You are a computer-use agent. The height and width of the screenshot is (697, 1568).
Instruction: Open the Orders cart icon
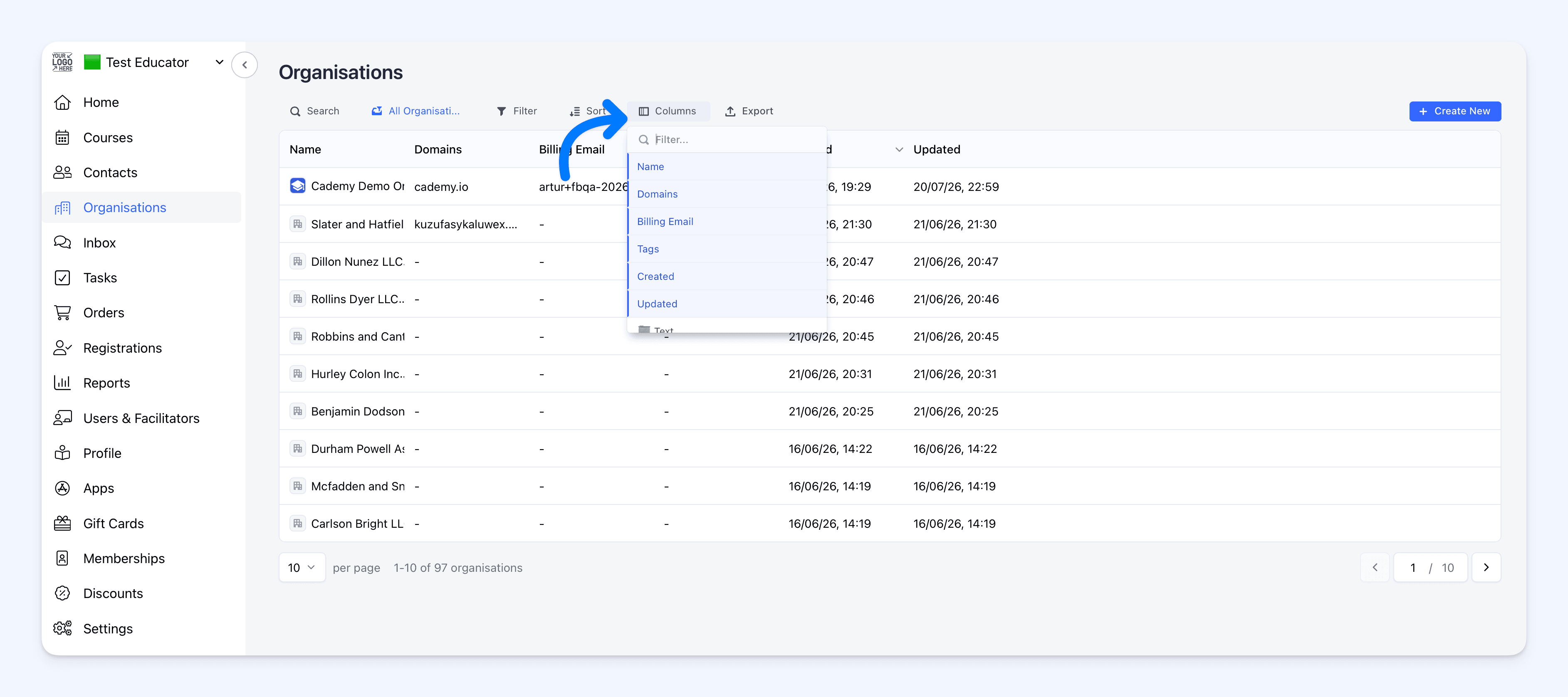62,313
